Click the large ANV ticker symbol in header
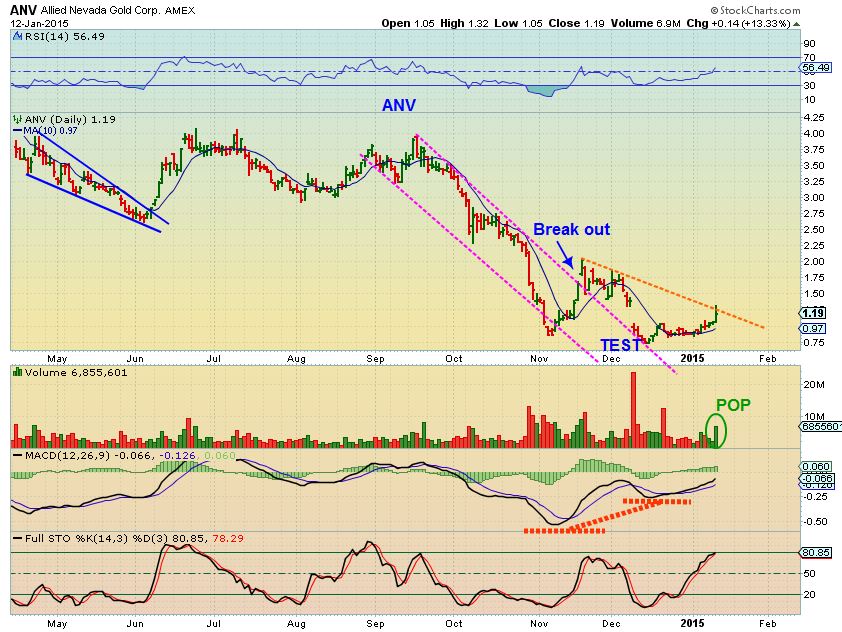Viewport: 842px width, 632px height. tap(23, 10)
